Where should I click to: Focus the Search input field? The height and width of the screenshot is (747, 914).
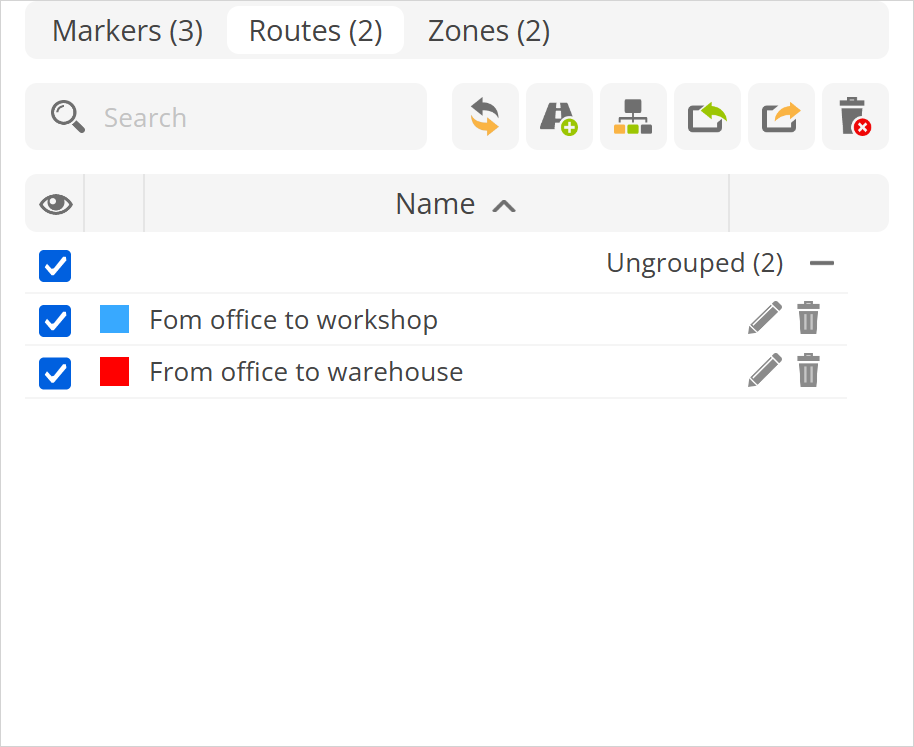(250, 118)
